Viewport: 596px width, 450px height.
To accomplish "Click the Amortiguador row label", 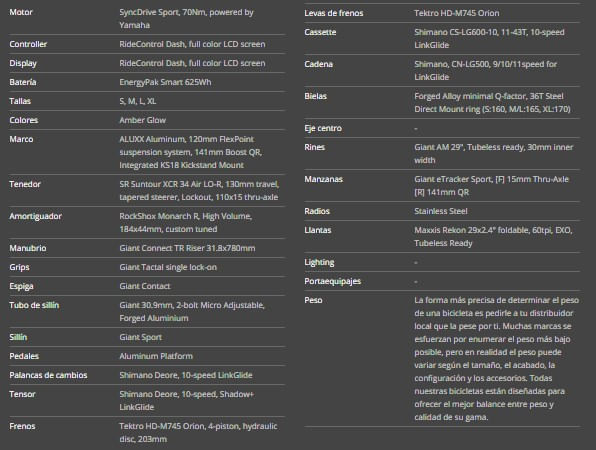I will [35, 216].
